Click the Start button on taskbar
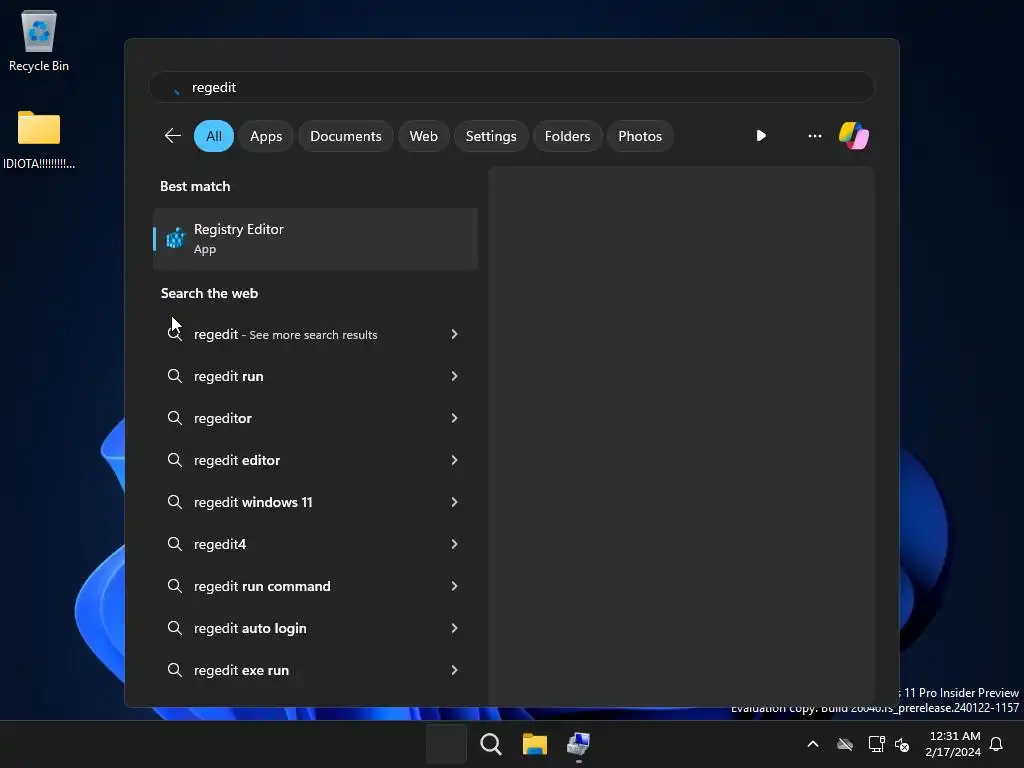Screen dimensions: 1024x768 [x=446, y=744]
